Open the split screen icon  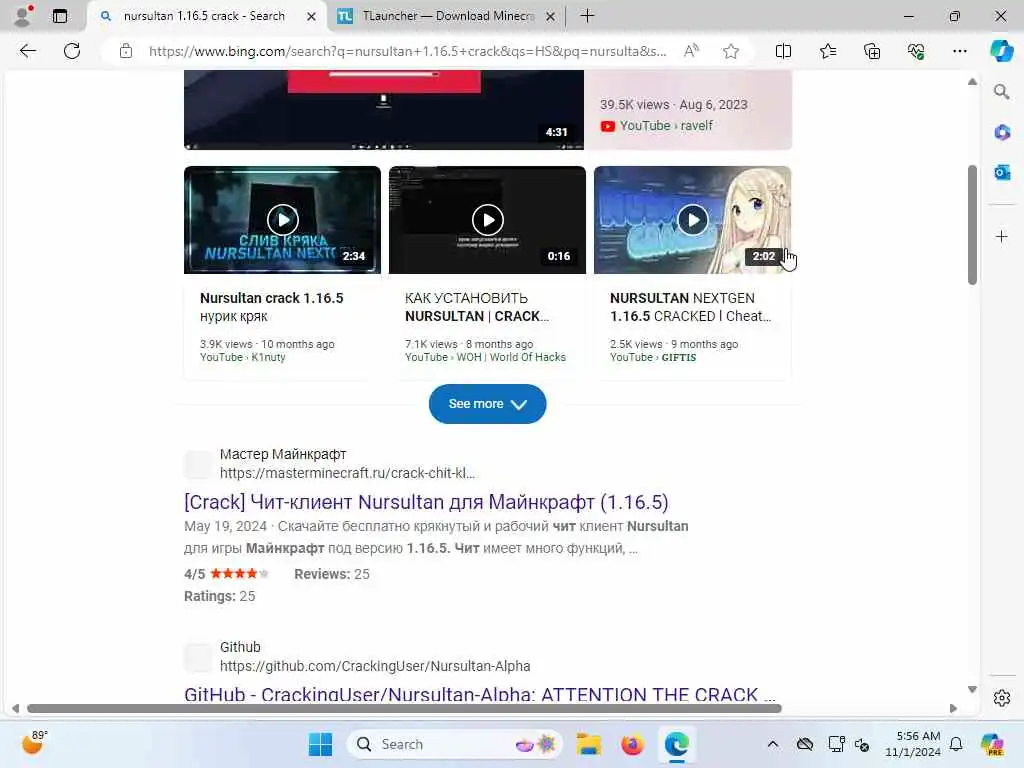pyautogui.click(x=783, y=51)
